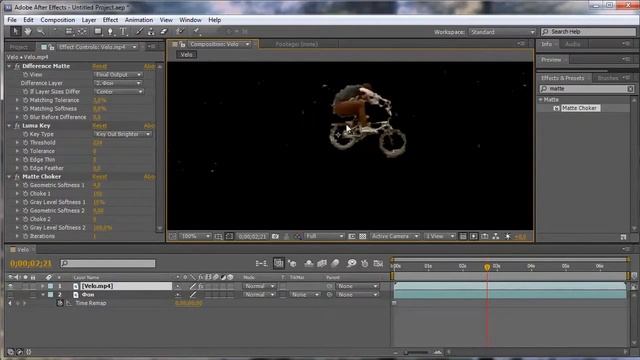
Task: Switch to the Project tab
Action: (x=19, y=47)
